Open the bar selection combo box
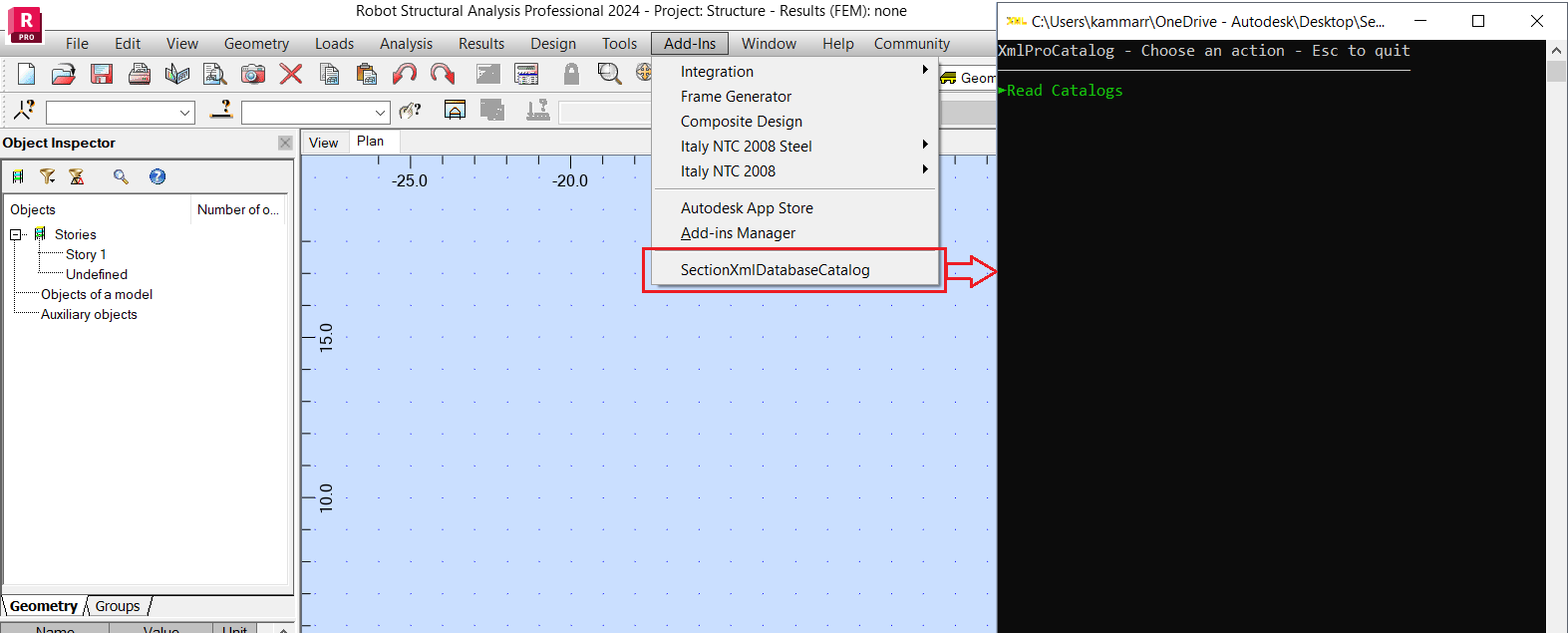This screenshot has width=1568, height=633. point(315,113)
